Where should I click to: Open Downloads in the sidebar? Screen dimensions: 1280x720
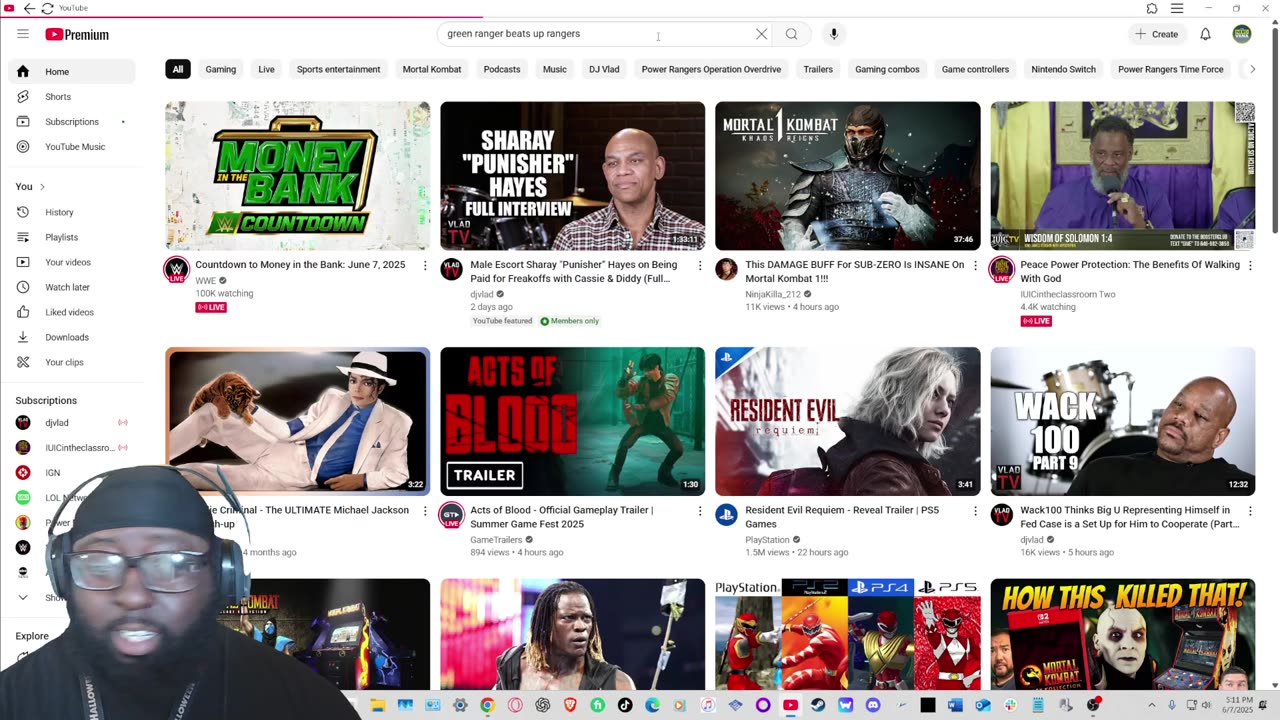[x=71, y=337]
